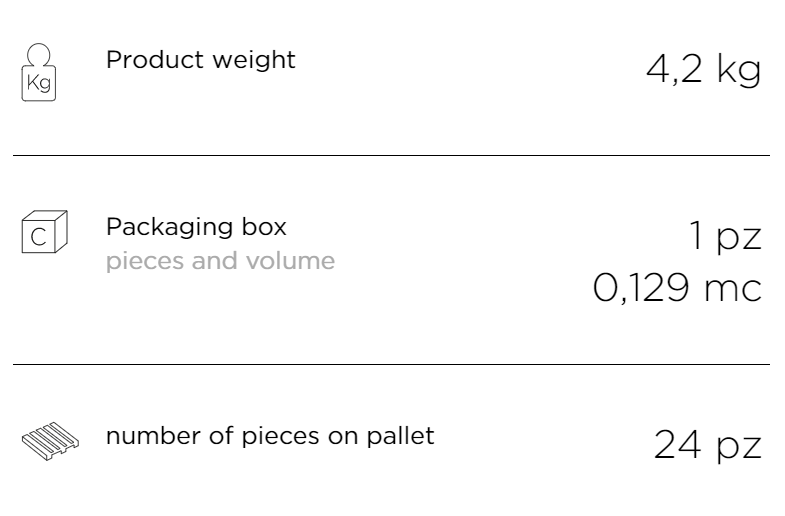This screenshot has width=785, height=516.
Task: Select the pallet icon
Action: [x=50, y=441]
